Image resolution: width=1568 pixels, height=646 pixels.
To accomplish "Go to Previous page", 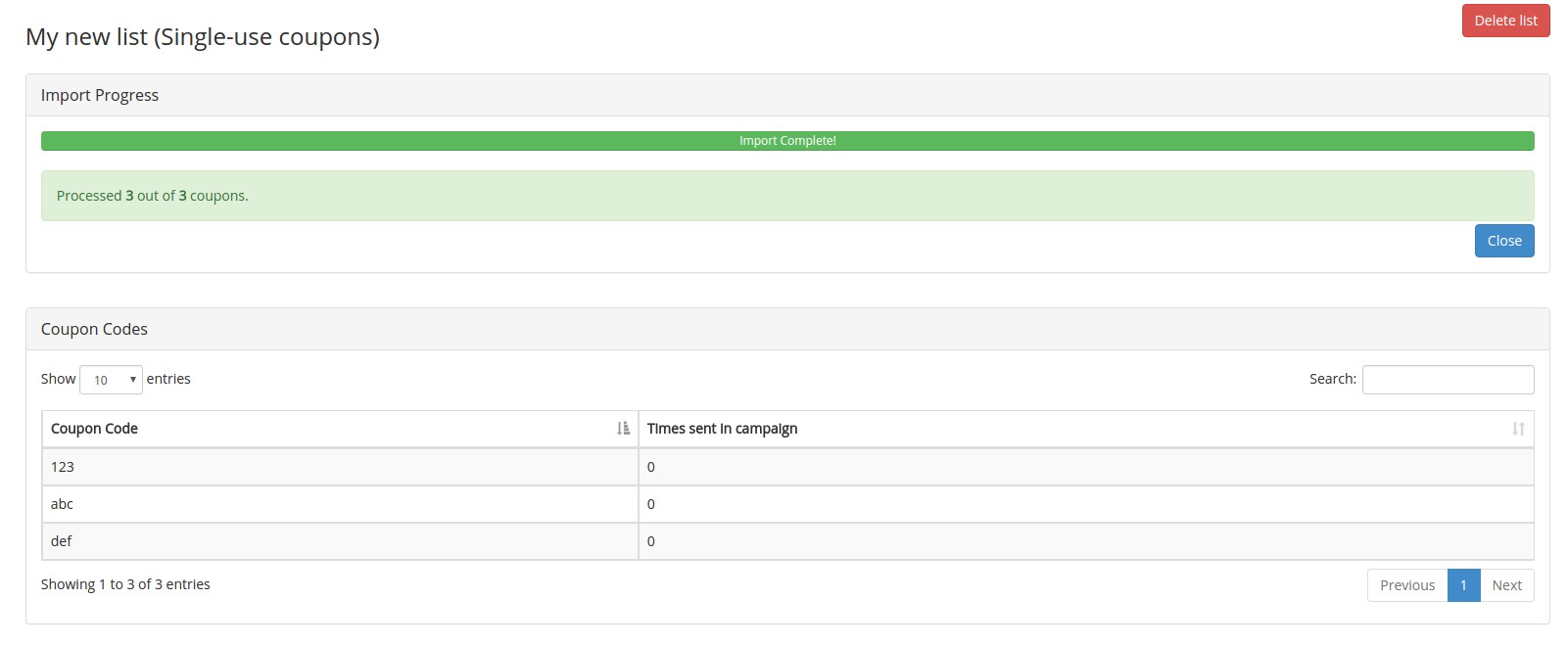I will (1407, 585).
